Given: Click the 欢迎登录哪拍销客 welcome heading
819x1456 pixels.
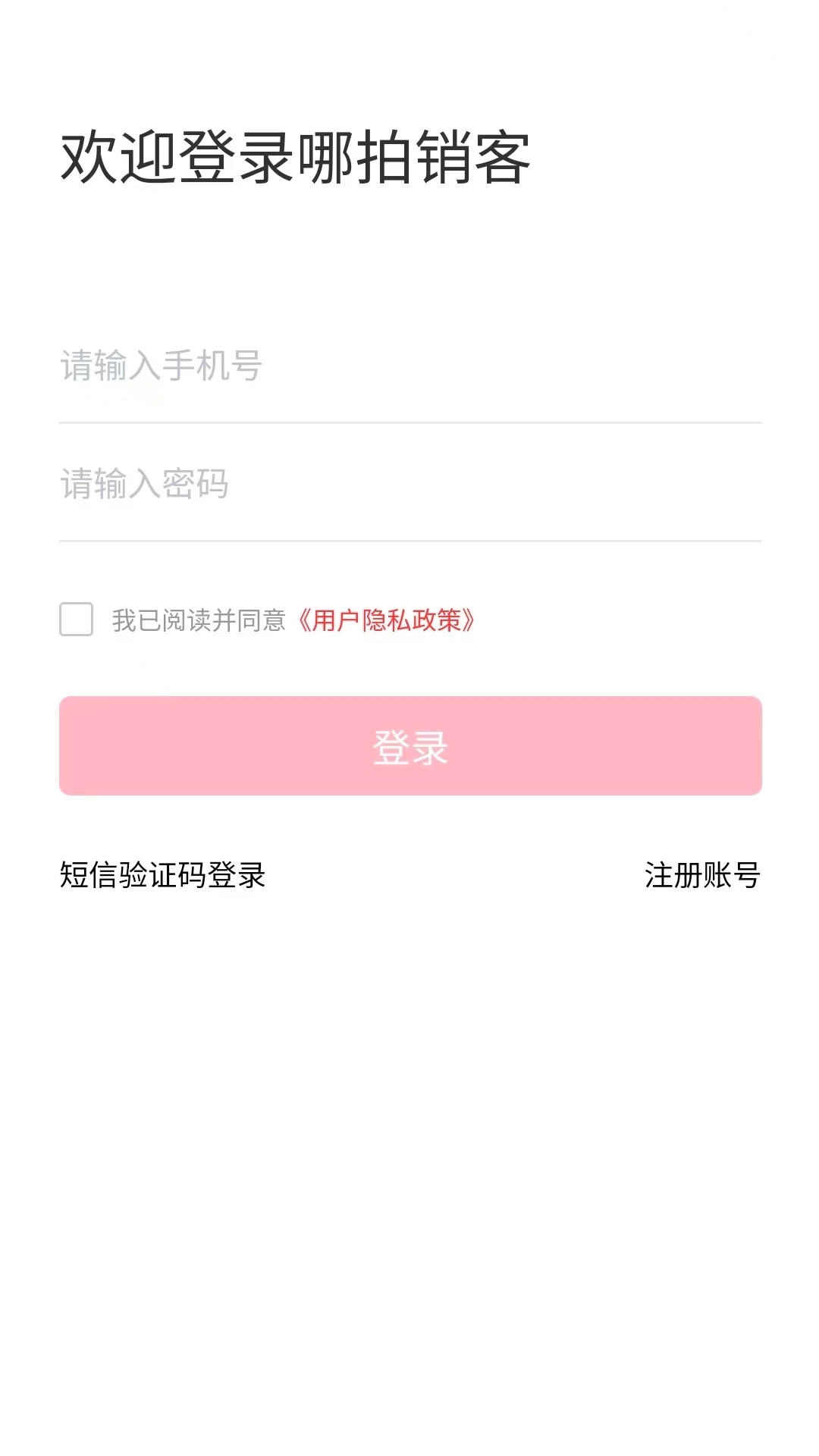Looking at the screenshot, I should point(295,157).
